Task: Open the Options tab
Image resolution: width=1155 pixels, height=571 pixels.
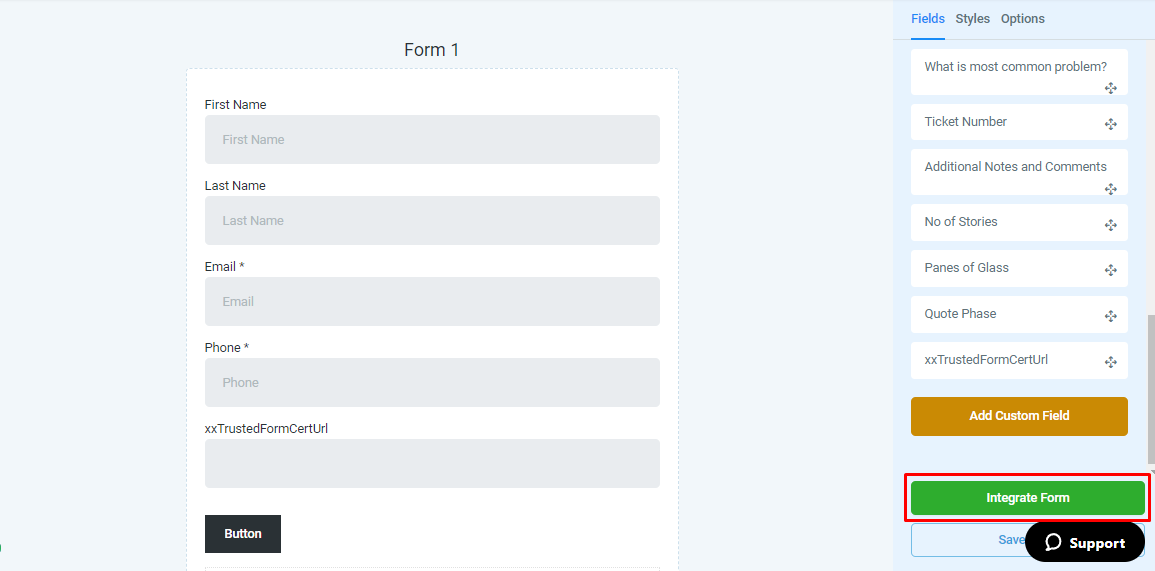Action: tap(1022, 18)
